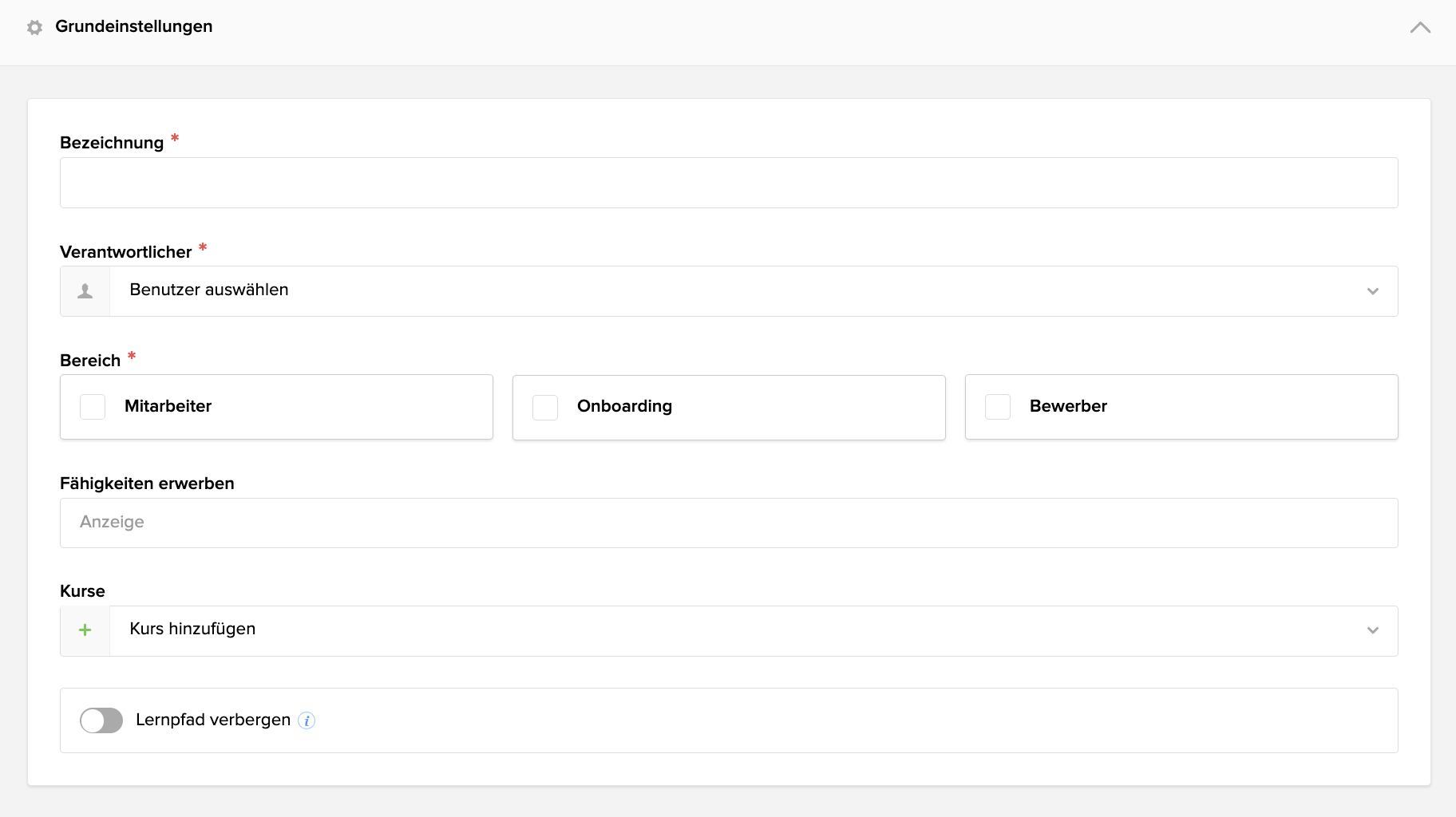Image resolution: width=1456 pixels, height=817 pixels.
Task: Enable the Lernpfad verbergen toggle
Action: pyautogui.click(x=101, y=720)
